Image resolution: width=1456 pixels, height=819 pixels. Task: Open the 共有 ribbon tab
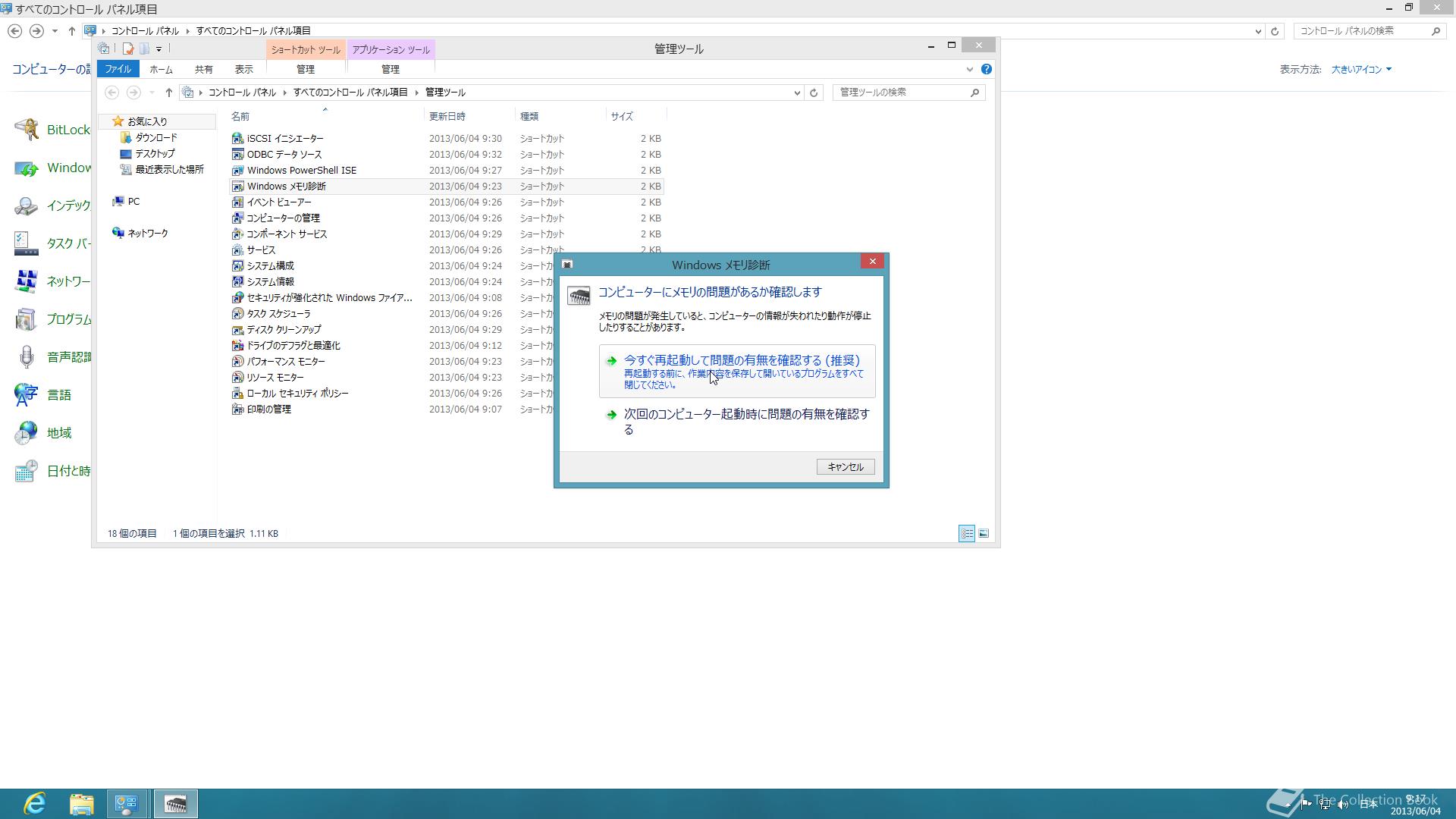pos(203,69)
